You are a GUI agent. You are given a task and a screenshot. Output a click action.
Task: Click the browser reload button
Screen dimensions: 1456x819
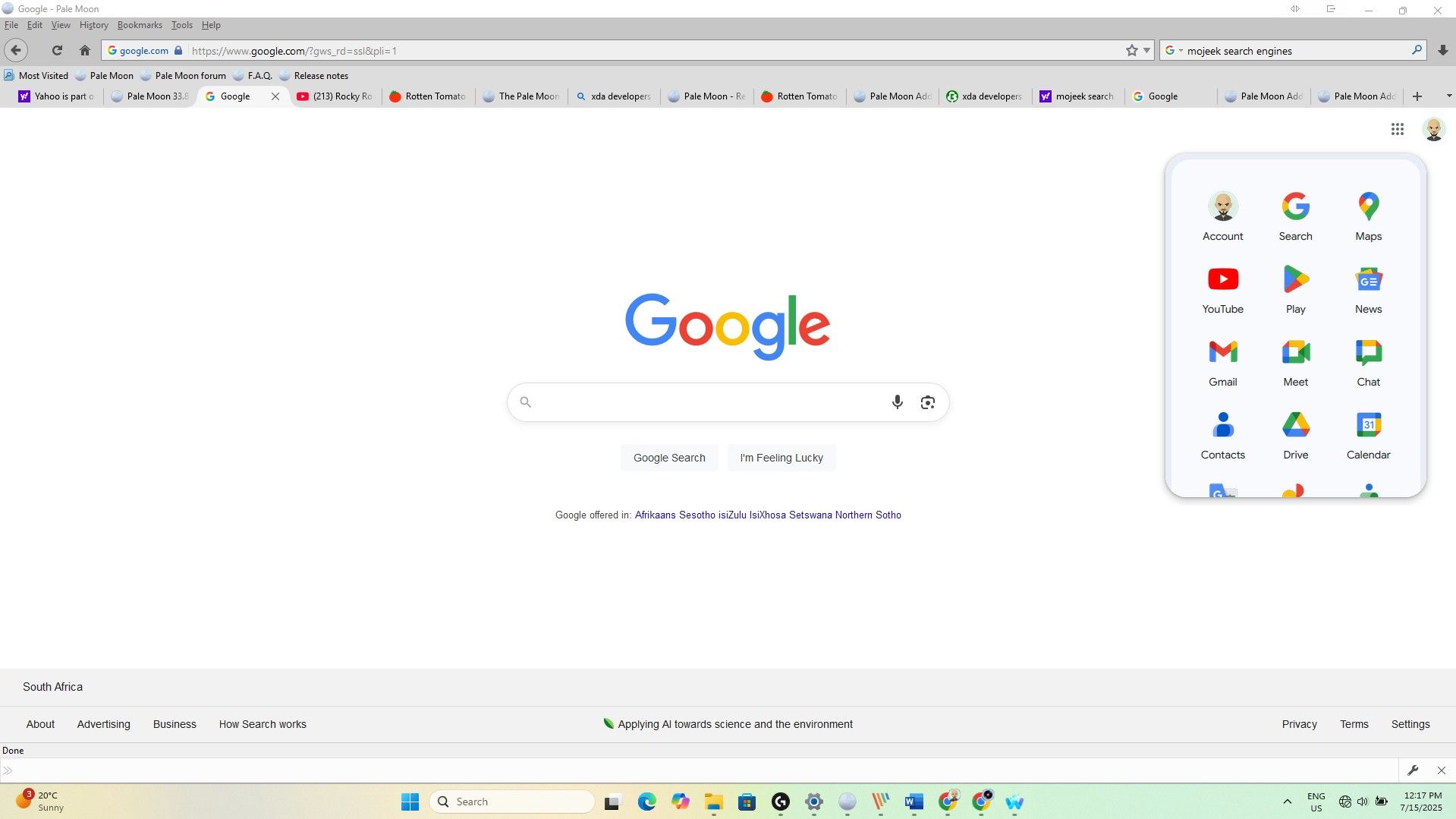click(57, 51)
